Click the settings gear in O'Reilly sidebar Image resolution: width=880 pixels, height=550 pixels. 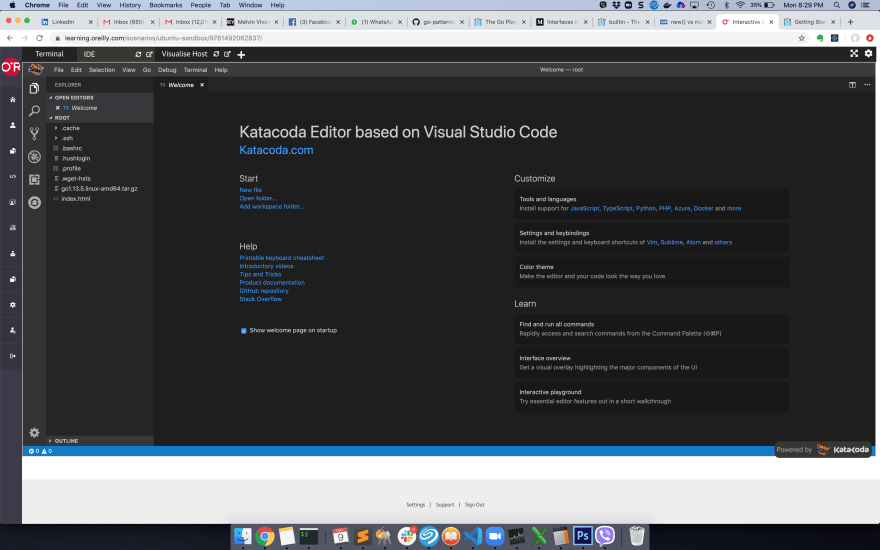(x=12, y=305)
